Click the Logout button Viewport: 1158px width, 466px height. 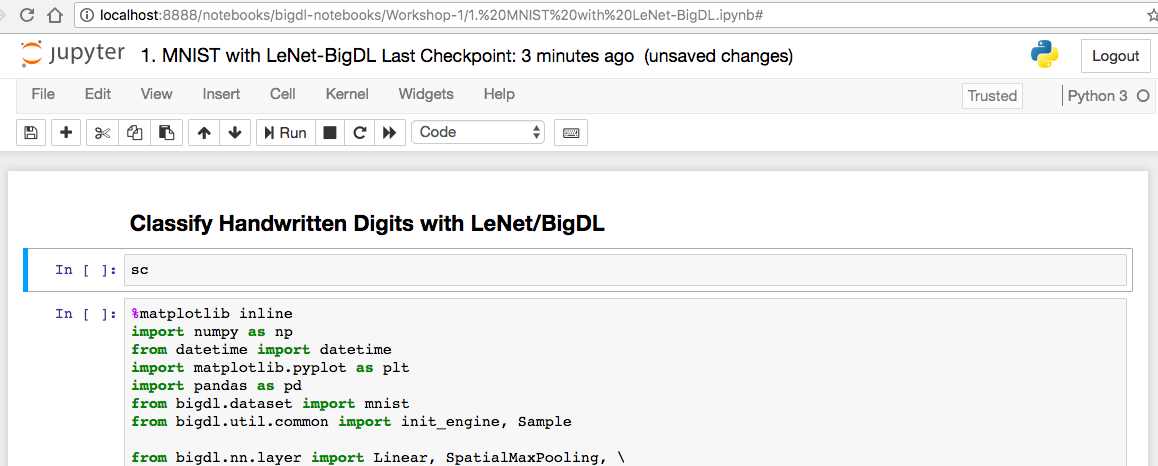coord(1115,56)
